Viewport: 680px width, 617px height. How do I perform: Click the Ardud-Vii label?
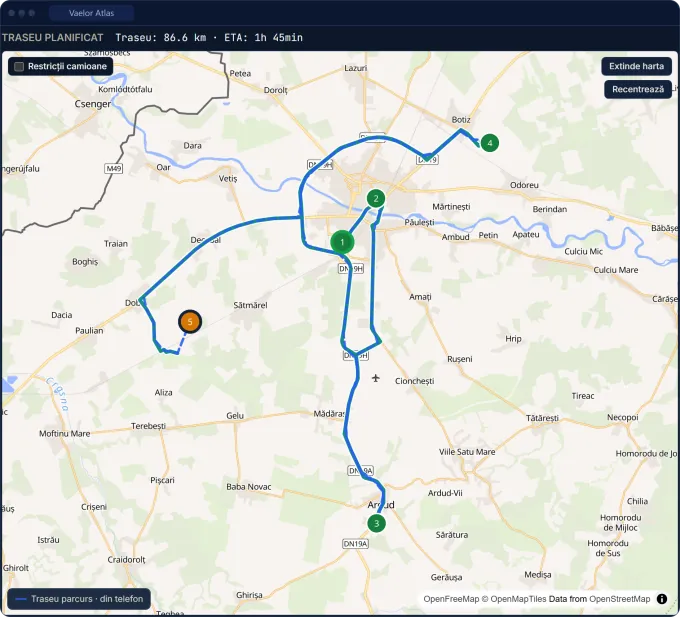coord(445,493)
